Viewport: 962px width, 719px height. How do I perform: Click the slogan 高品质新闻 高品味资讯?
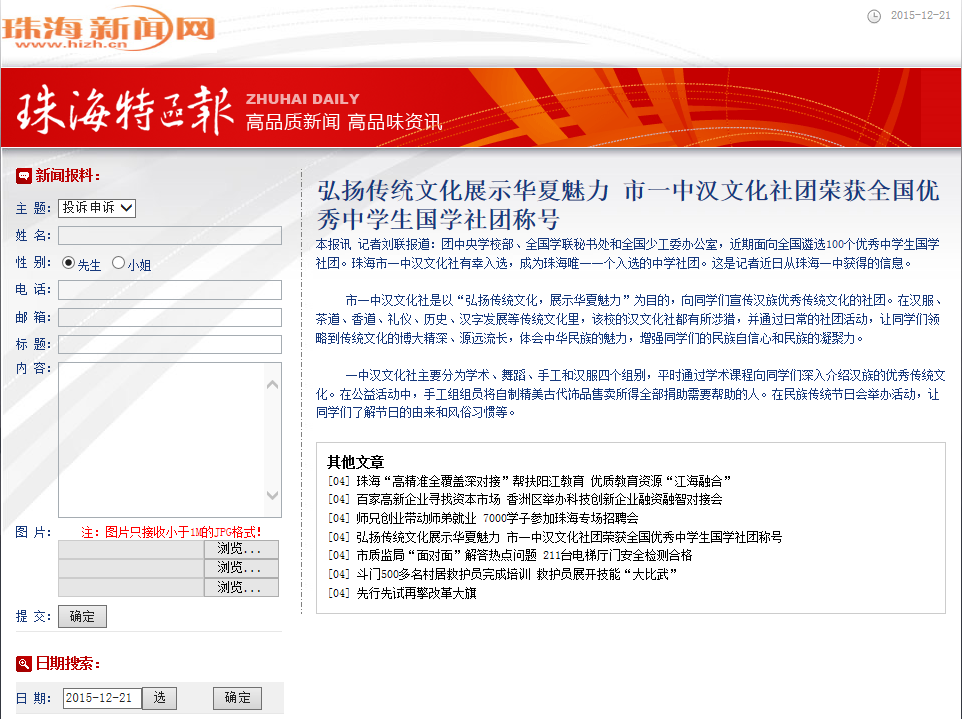click(344, 122)
